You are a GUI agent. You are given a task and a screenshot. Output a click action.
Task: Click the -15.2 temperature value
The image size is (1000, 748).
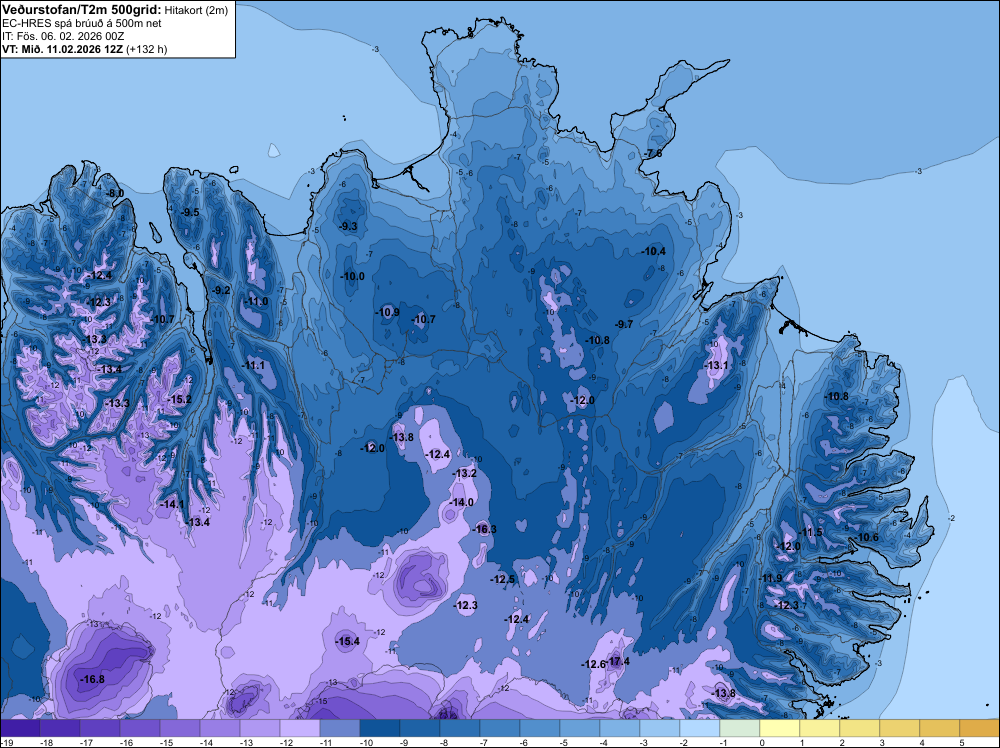tap(179, 399)
